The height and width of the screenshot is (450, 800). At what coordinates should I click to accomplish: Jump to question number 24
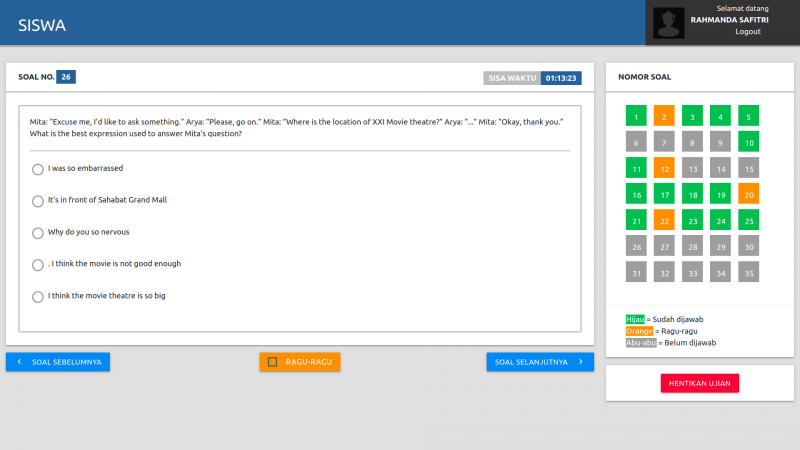click(720, 220)
